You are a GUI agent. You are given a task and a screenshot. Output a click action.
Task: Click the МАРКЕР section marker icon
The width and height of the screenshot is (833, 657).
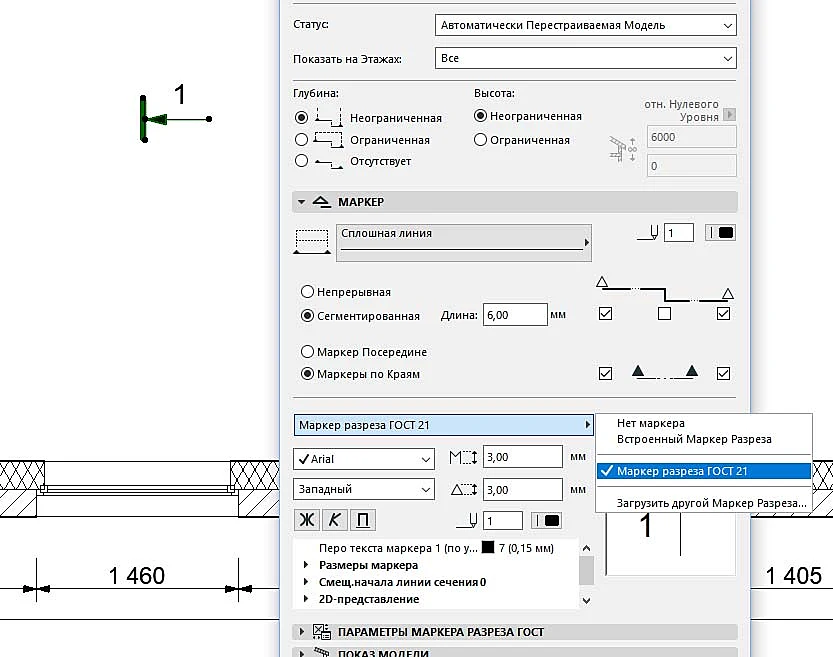pyautogui.click(x=321, y=202)
